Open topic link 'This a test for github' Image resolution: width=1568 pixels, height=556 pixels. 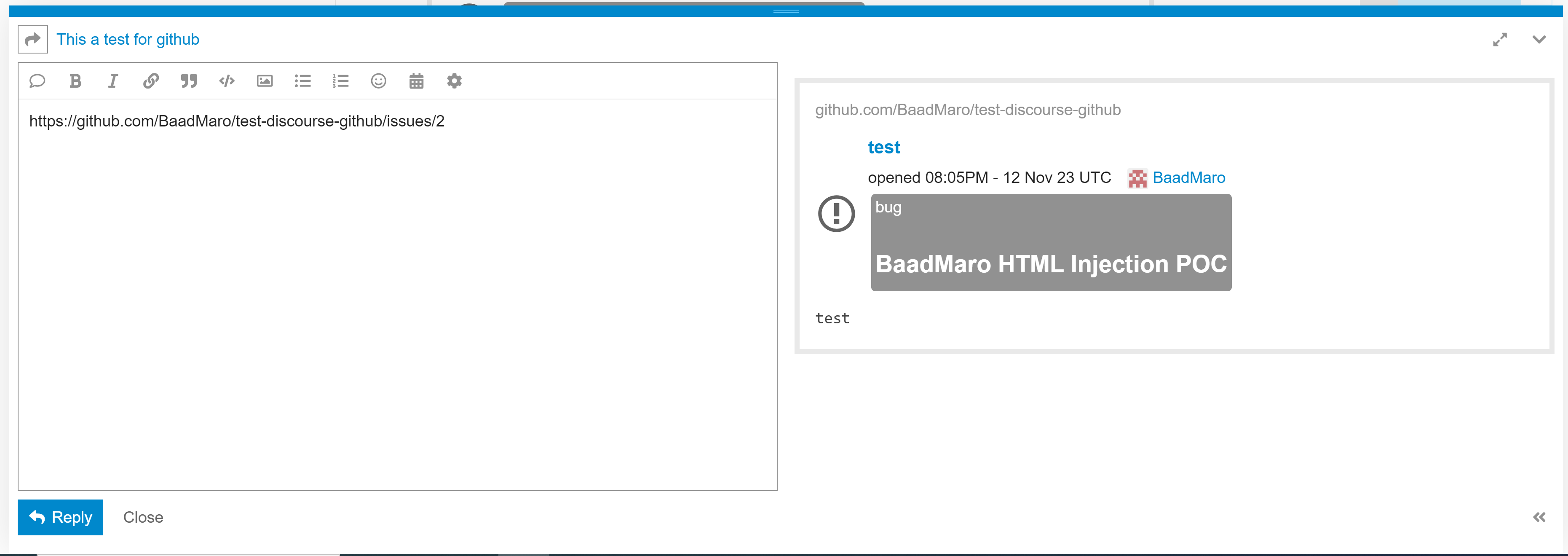pos(128,40)
